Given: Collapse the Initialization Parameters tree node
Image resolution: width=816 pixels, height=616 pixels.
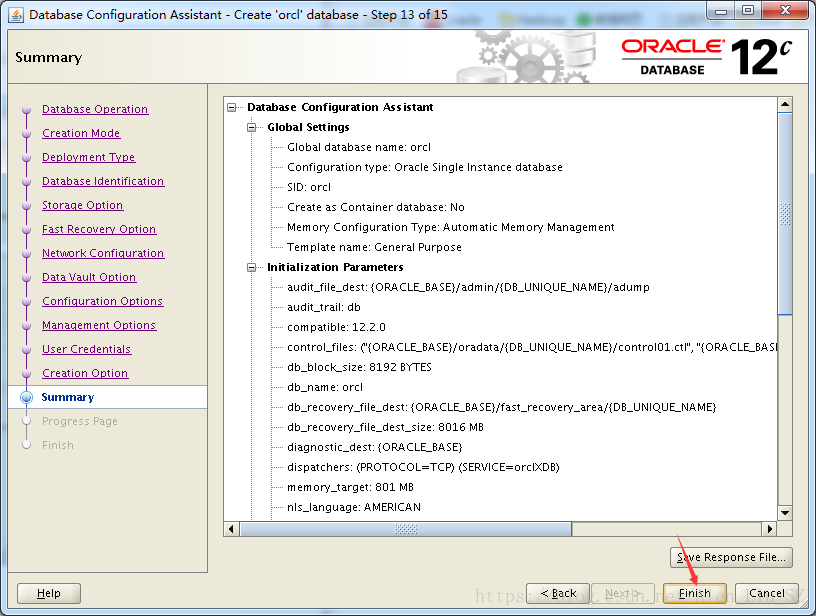Looking at the screenshot, I should click(x=252, y=267).
